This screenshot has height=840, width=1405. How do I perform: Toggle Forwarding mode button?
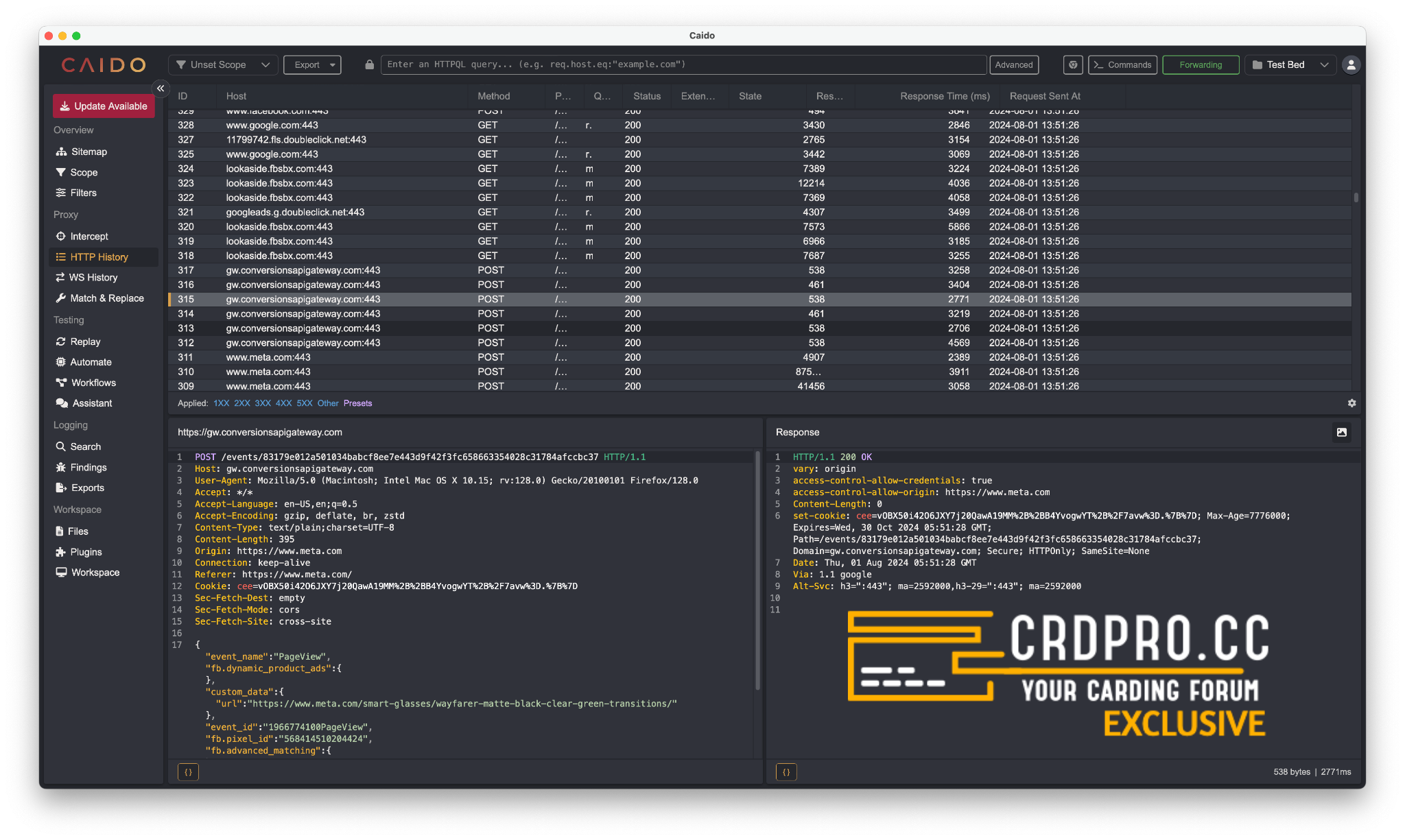(1201, 64)
